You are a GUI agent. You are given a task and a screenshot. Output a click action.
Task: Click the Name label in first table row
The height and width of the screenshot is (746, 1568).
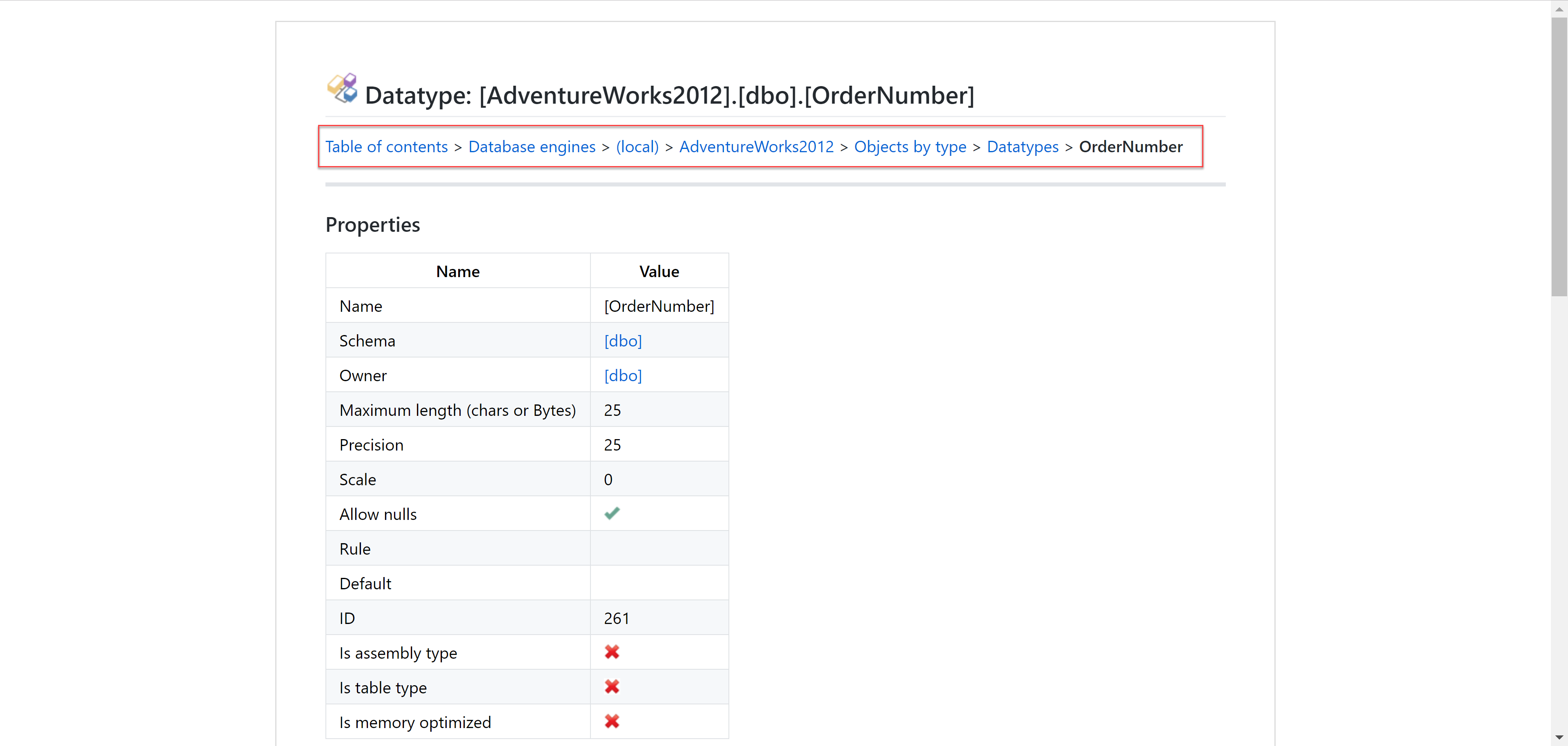click(x=361, y=306)
